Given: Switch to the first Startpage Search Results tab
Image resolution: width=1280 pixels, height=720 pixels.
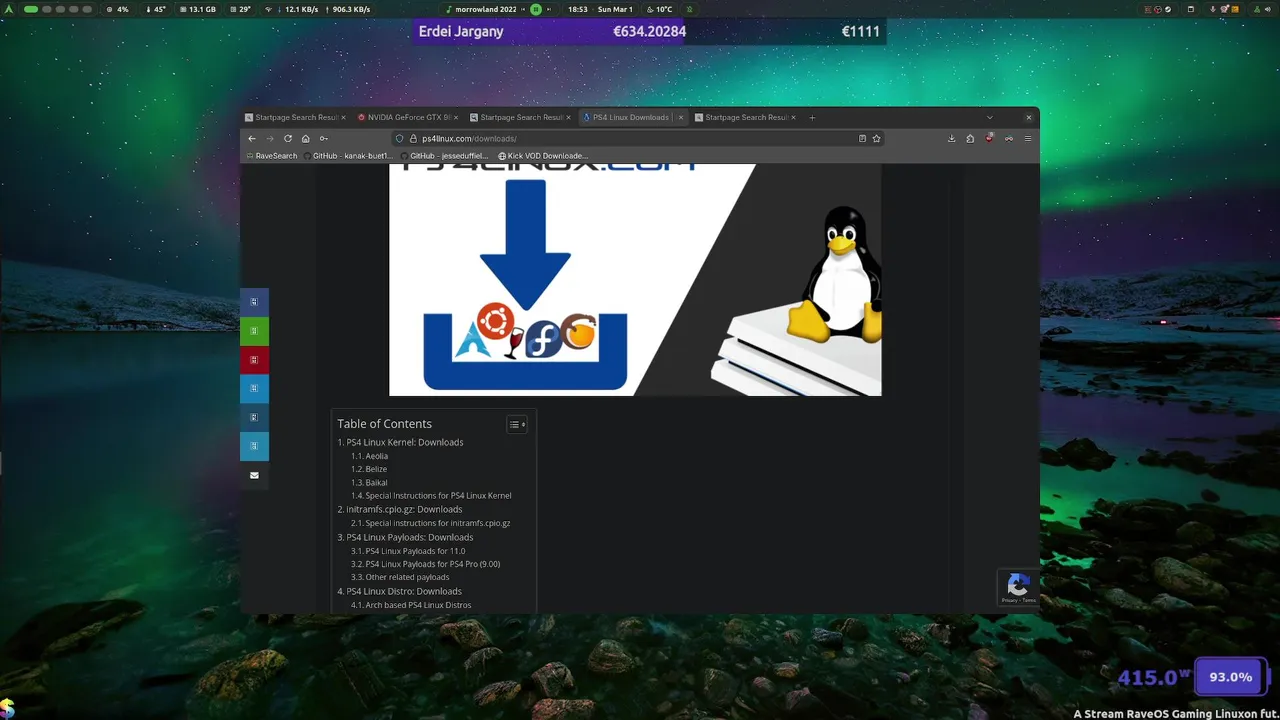Looking at the screenshot, I should pyautogui.click(x=296, y=117).
